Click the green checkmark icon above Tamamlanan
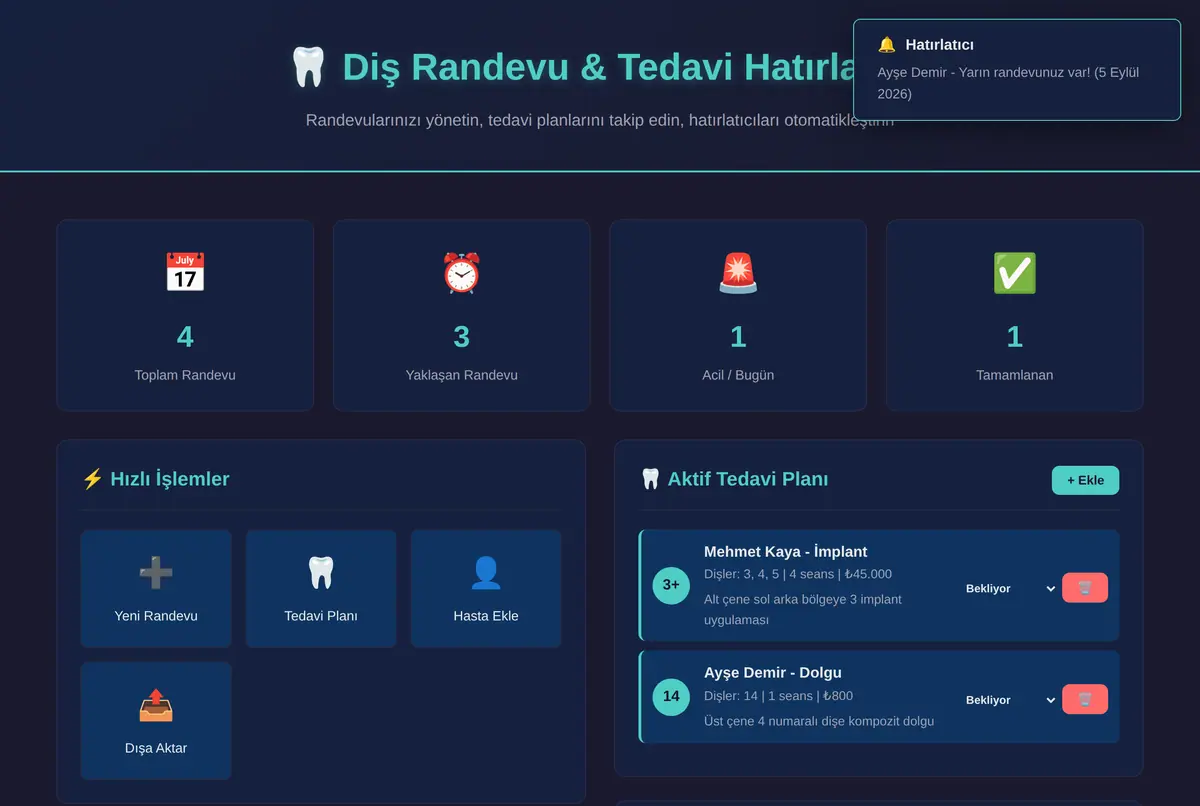Image resolution: width=1200 pixels, height=806 pixels. (1014, 272)
